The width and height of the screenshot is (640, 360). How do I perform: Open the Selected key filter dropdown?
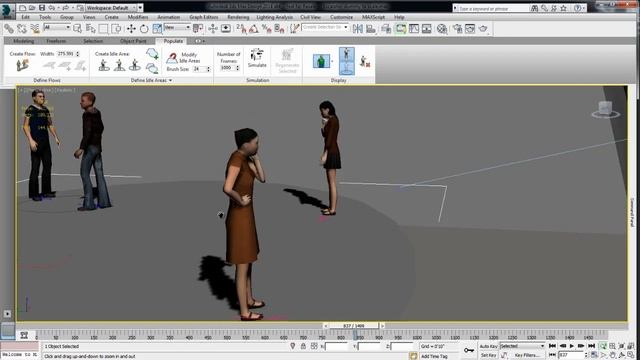522,346
